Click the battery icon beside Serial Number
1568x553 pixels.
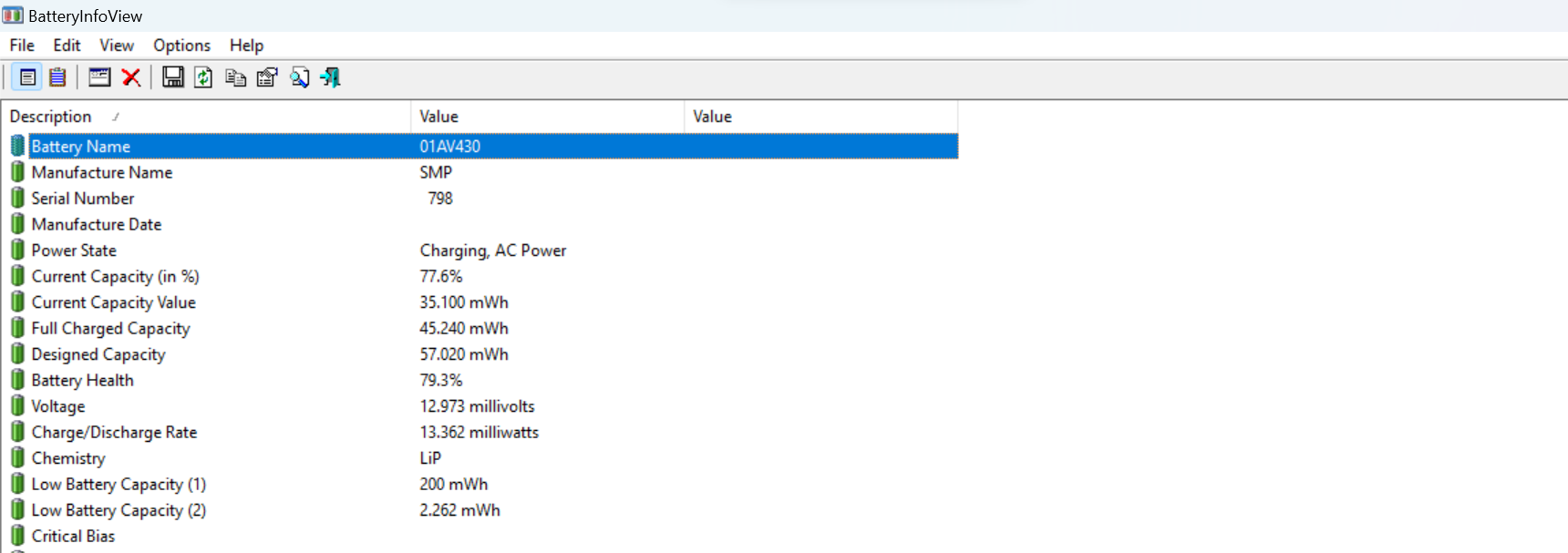click(x=17, y=198)
